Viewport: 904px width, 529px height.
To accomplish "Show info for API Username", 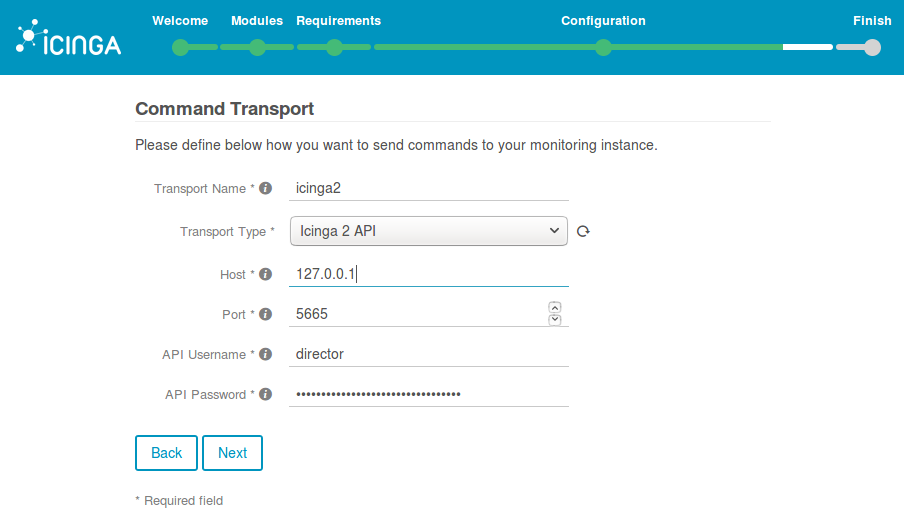I will tap(265, 354).
